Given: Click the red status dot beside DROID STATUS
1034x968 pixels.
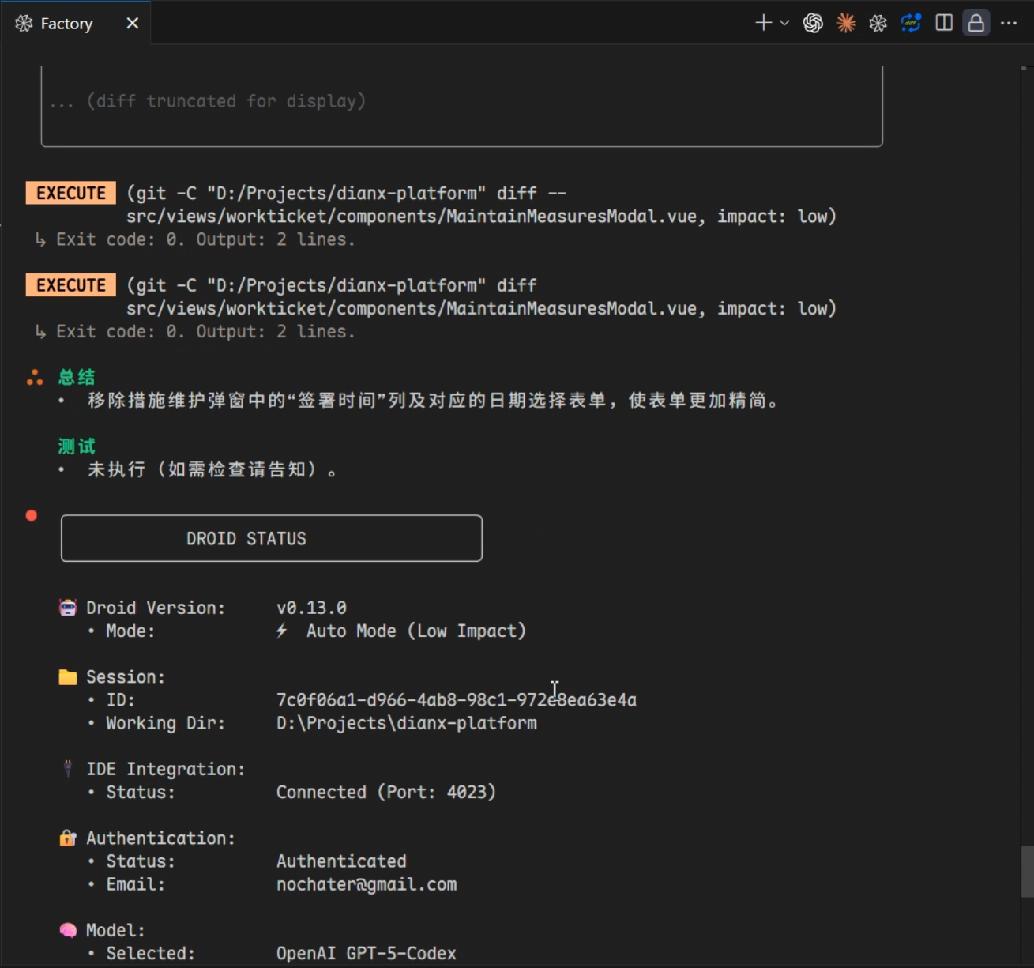Looking at the screenshot, I should (x=31, y=516).
